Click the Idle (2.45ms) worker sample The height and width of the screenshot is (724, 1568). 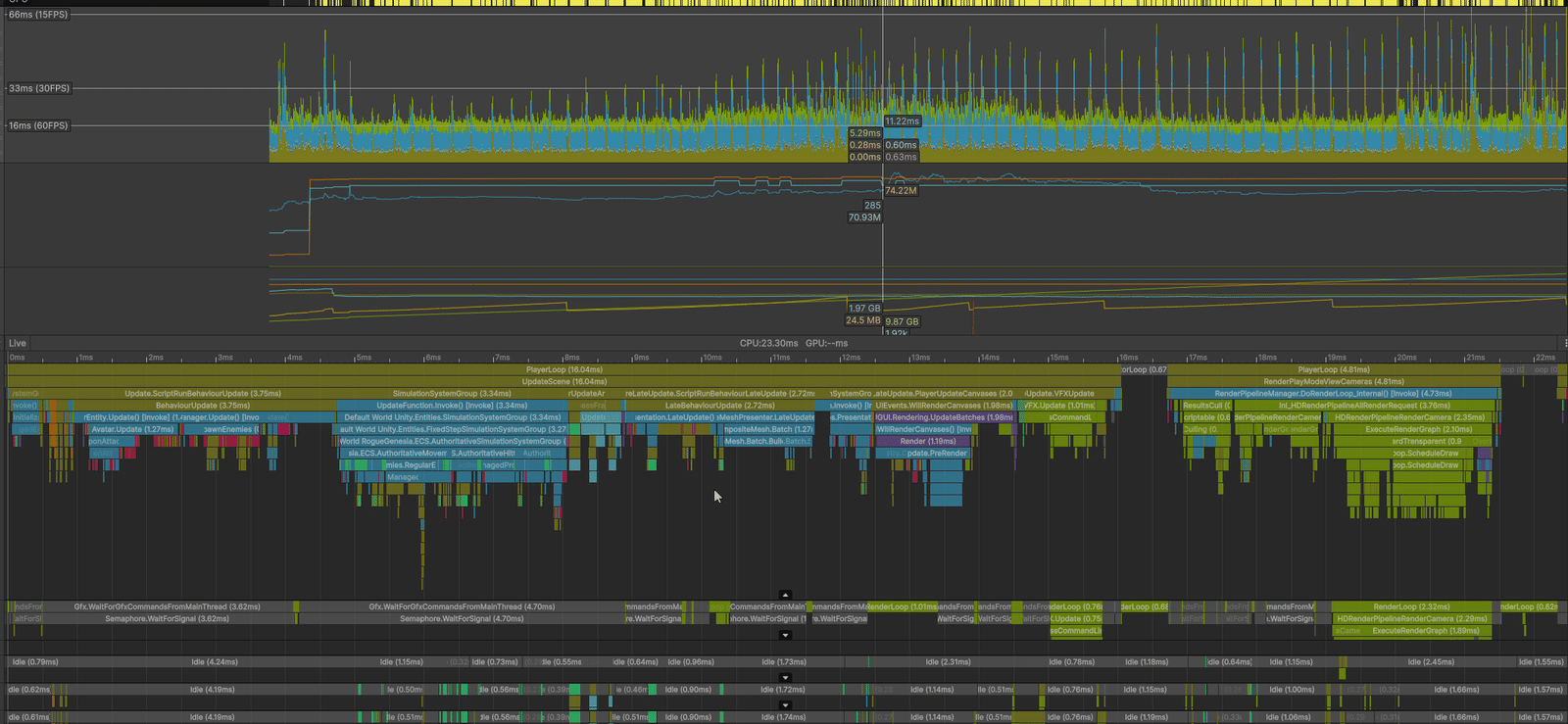tap(1431, 662)
